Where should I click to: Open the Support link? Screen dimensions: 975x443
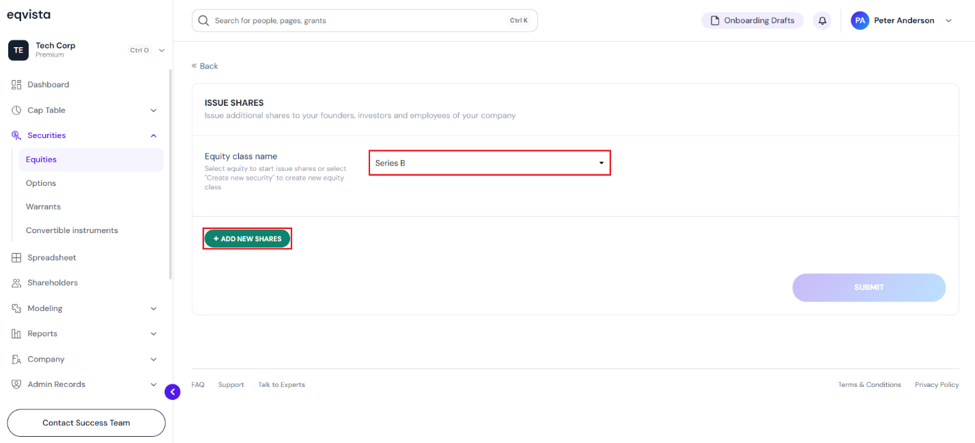[231, 385]
